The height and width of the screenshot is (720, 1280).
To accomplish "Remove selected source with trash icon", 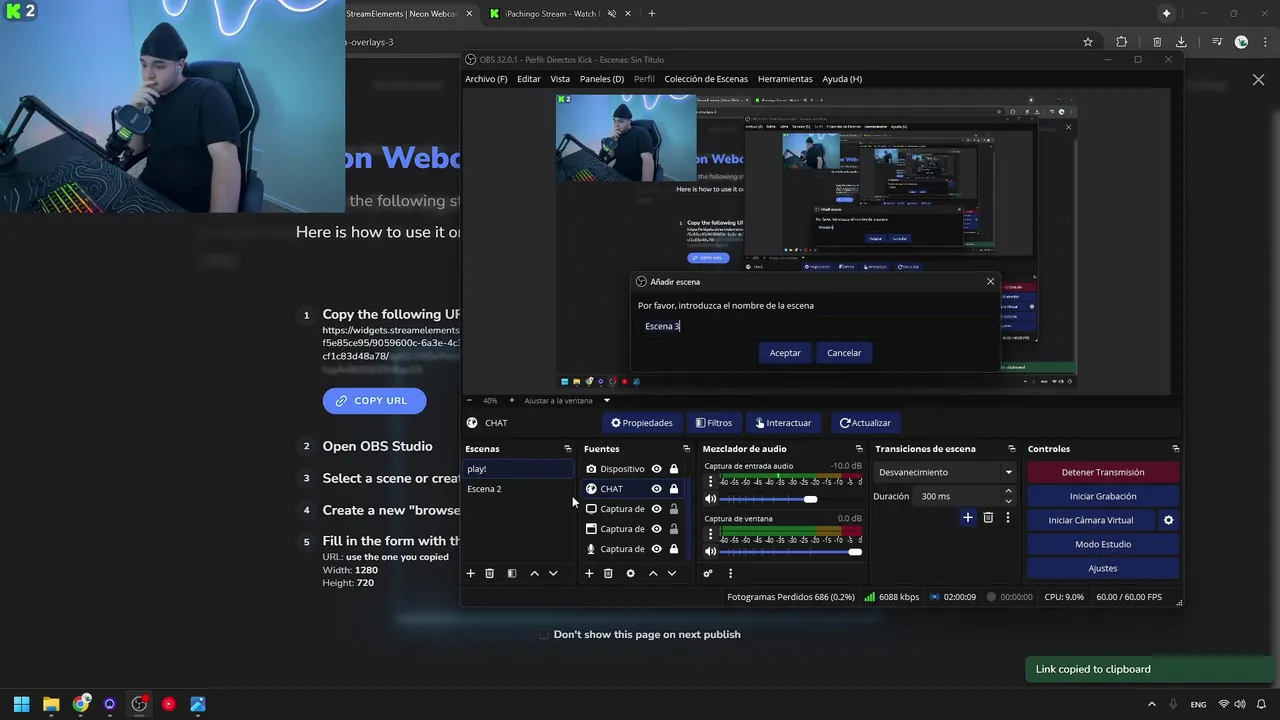I will pyautogui.click(x=608, y=573).
